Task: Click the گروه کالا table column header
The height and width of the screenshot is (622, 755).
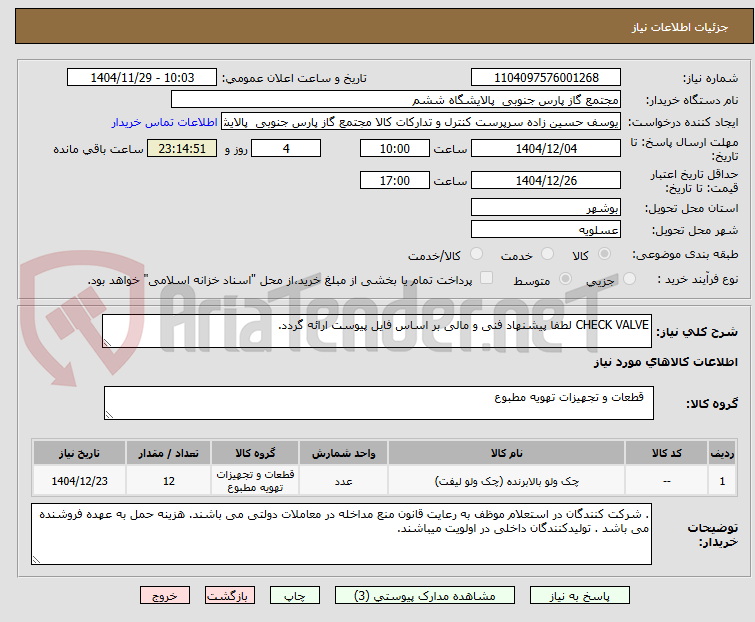Action: point(255,453)
